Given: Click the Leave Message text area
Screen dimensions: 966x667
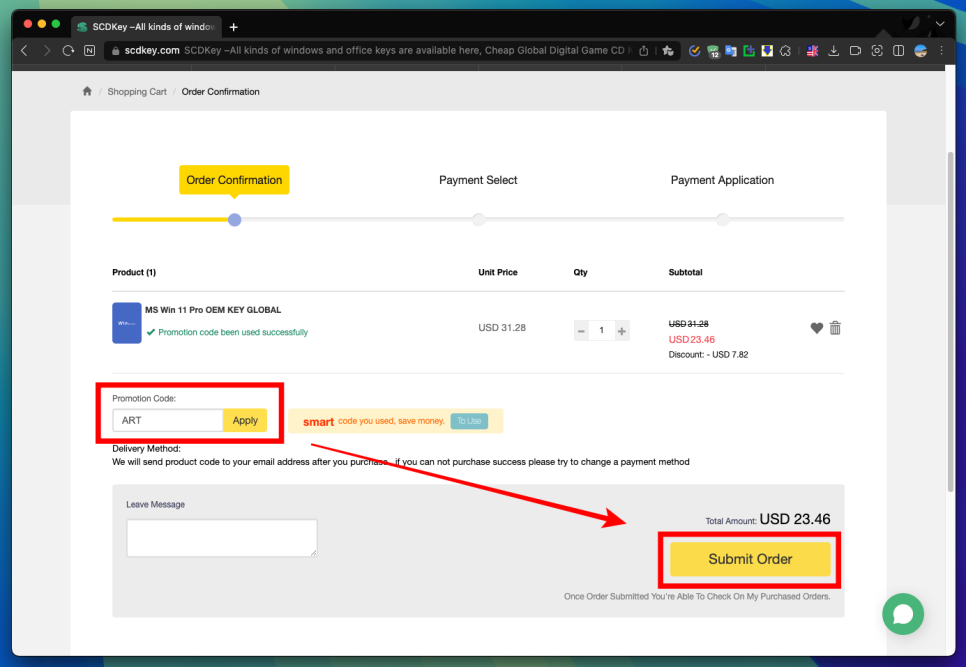Looking at the screenshot, I should [x=222, y=538].
